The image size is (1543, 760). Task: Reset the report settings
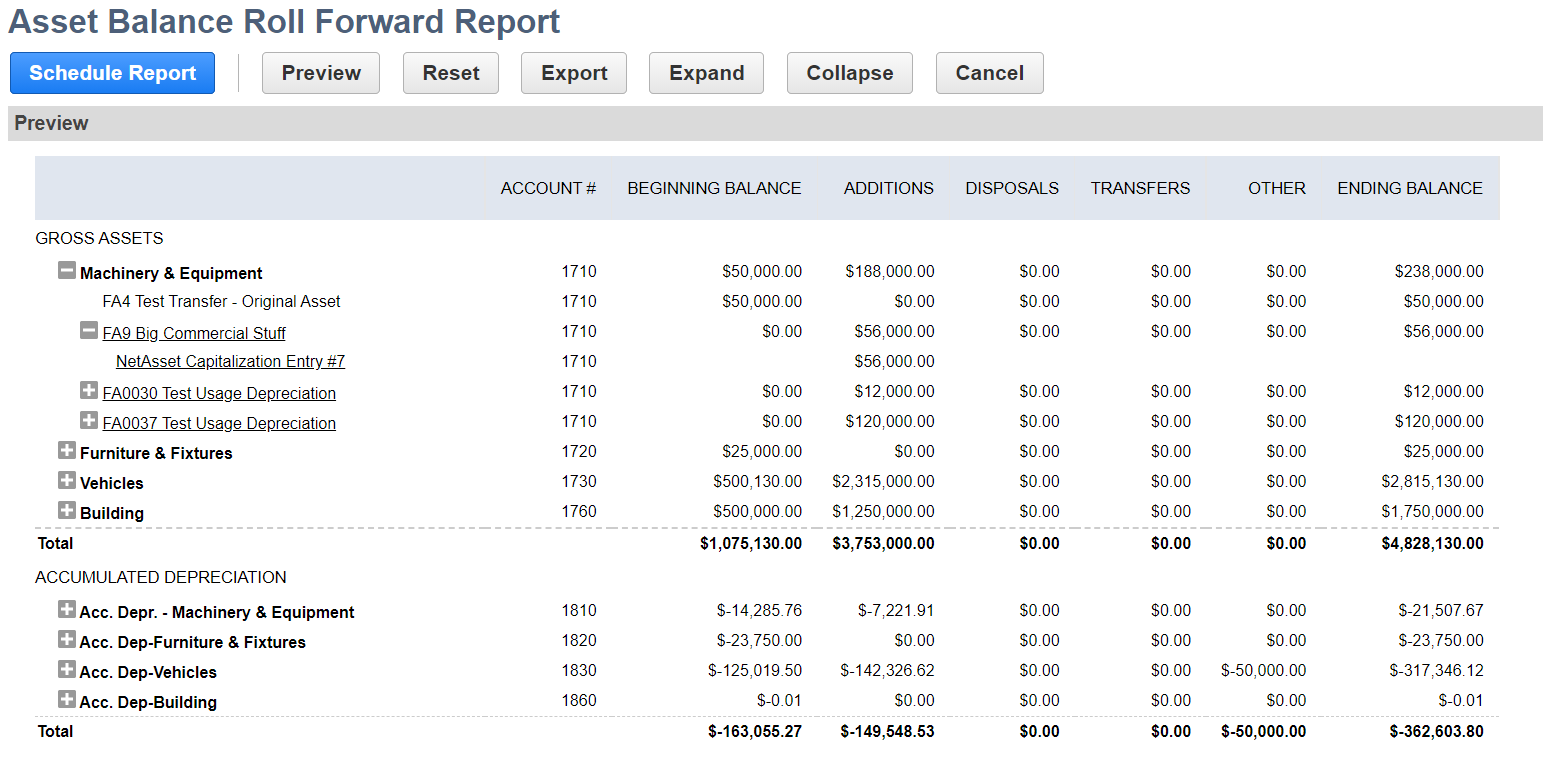(450, 73)
